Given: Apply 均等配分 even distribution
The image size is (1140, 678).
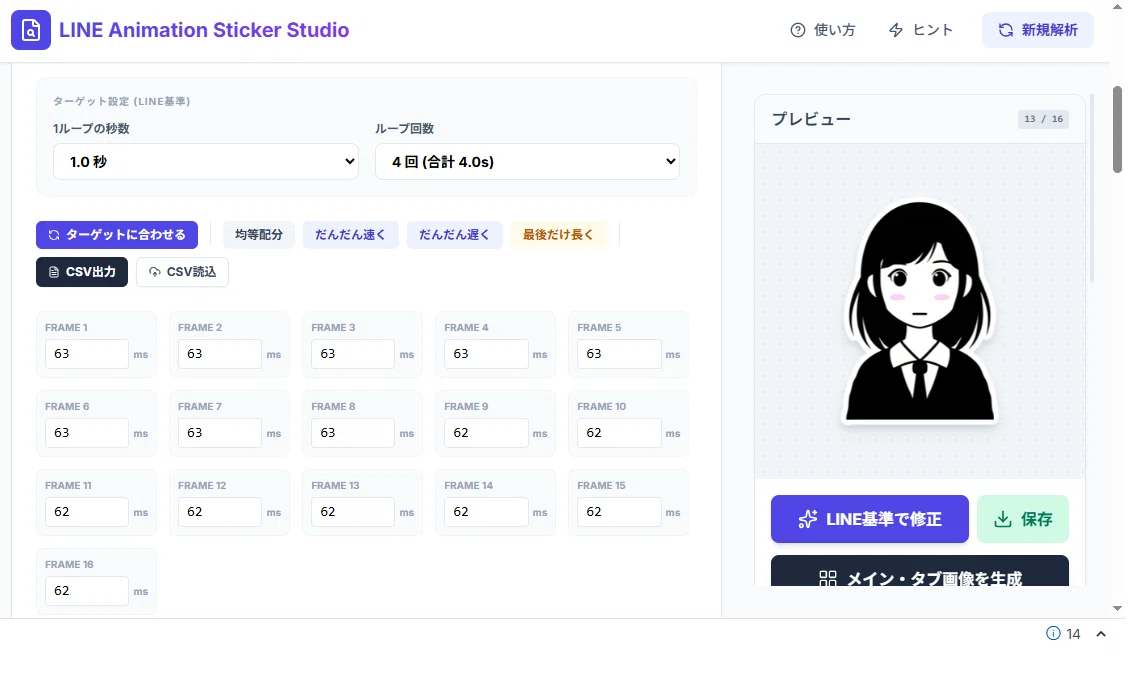Looking at the screenshot, I should (259, 235).
